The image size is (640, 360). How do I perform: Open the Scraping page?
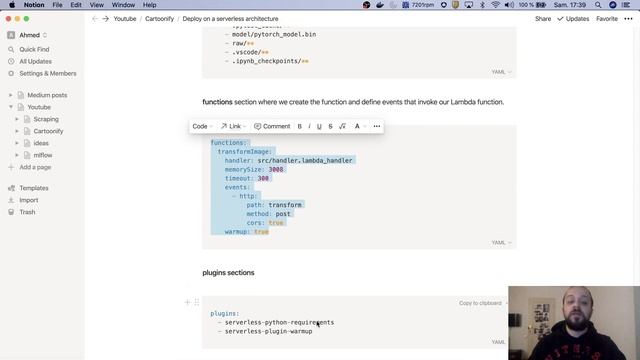click(46, 119)
